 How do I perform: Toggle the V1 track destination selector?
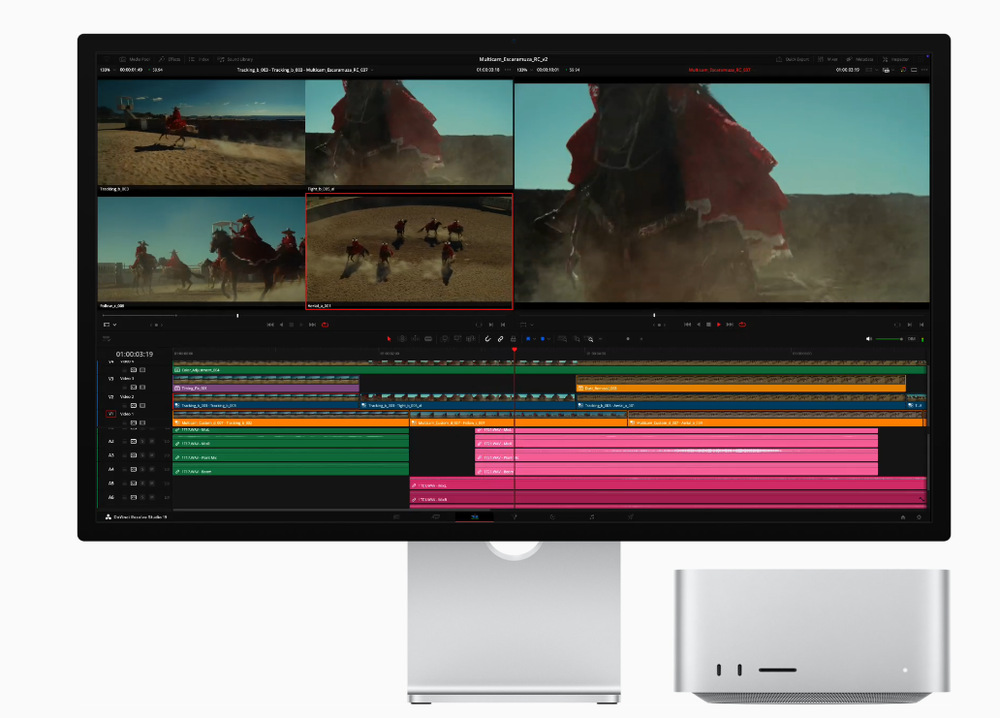[x=111, y=413]
